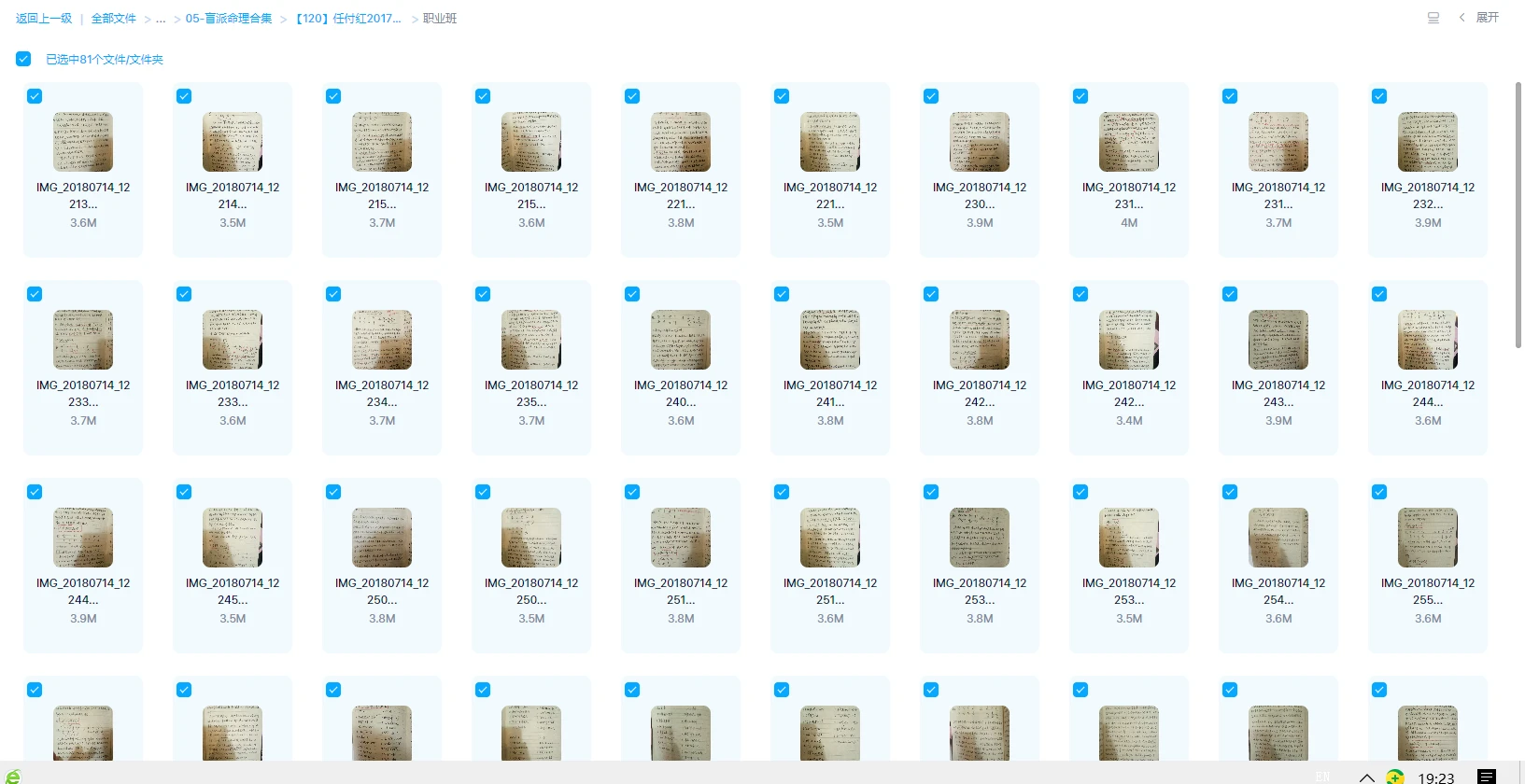Click file name IMG_20180714_12 234...
Screen dimensions: 1525x784
pos(382,394)
